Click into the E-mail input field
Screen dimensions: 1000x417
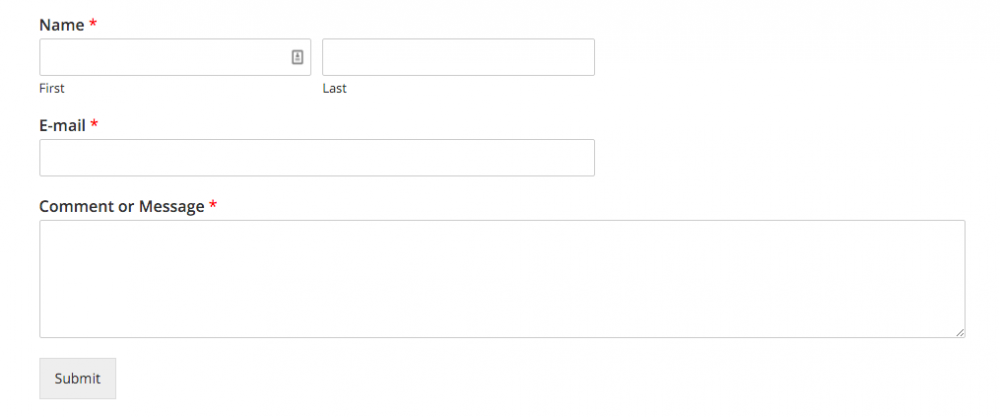coord(316,158)
